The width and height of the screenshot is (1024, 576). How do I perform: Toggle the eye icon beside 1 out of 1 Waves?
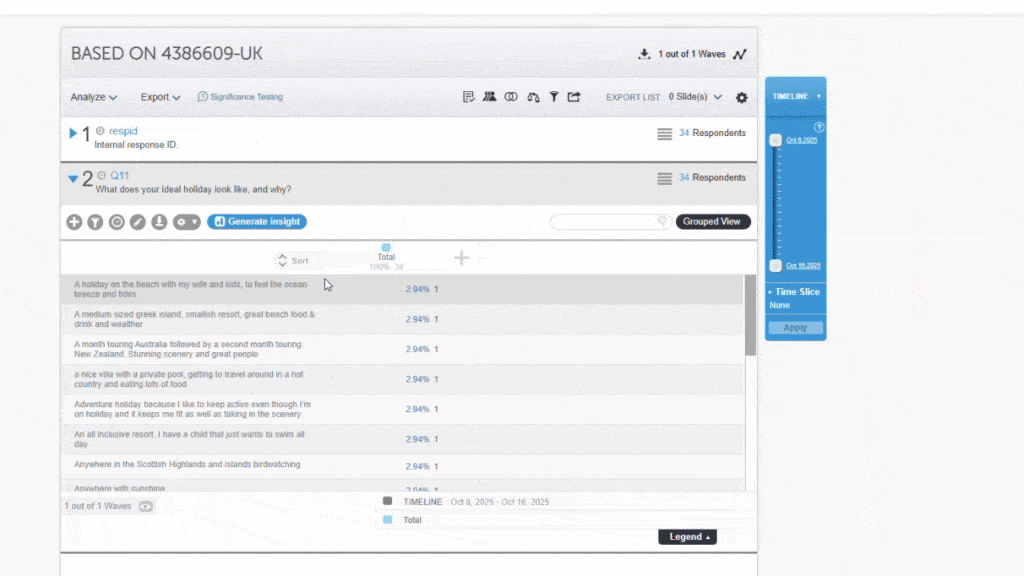point(146,506)
